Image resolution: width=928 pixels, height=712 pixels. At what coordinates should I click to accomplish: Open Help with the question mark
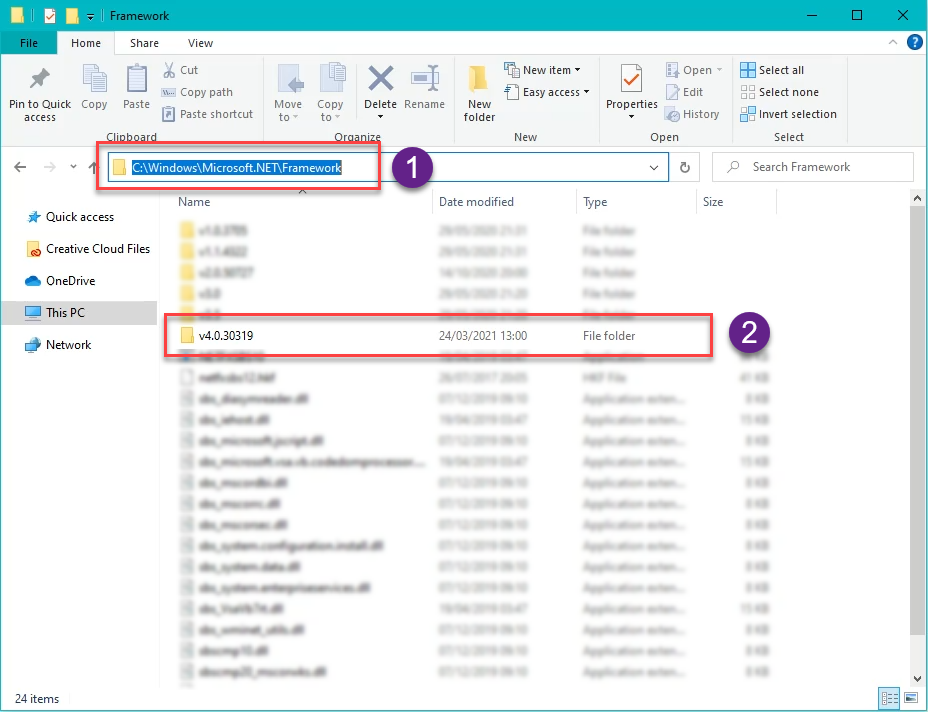(914, 43)
